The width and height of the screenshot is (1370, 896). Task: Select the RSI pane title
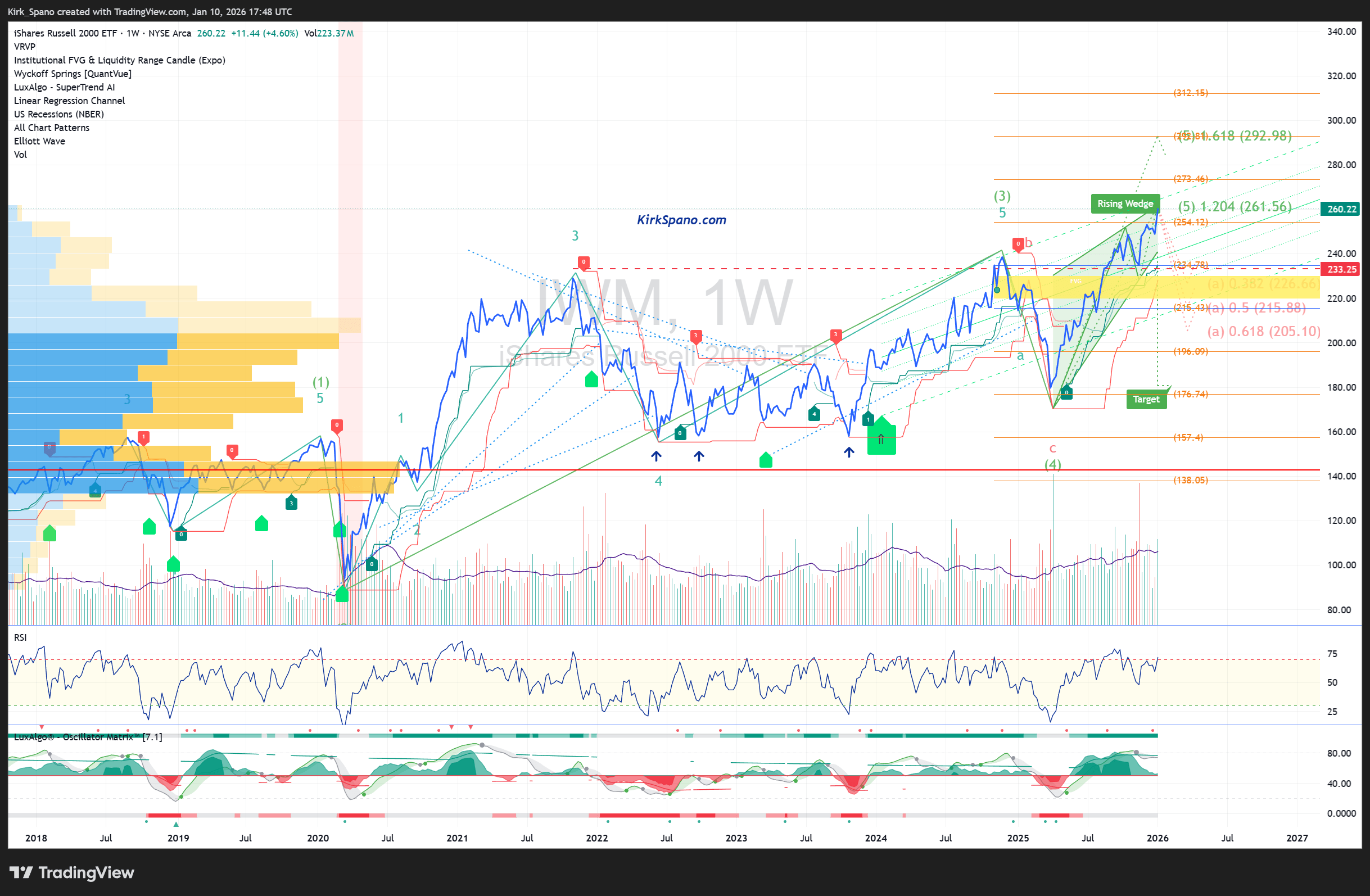pos(20,637)
